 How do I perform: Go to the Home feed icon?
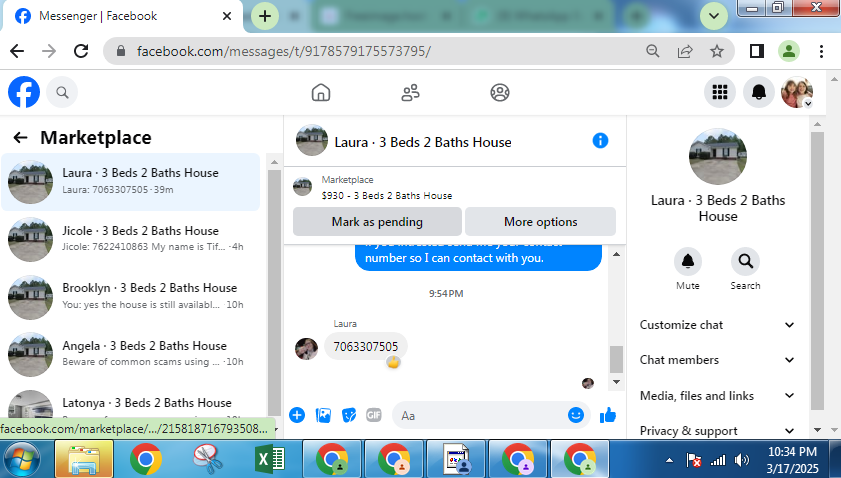click(x=321, y=93)
